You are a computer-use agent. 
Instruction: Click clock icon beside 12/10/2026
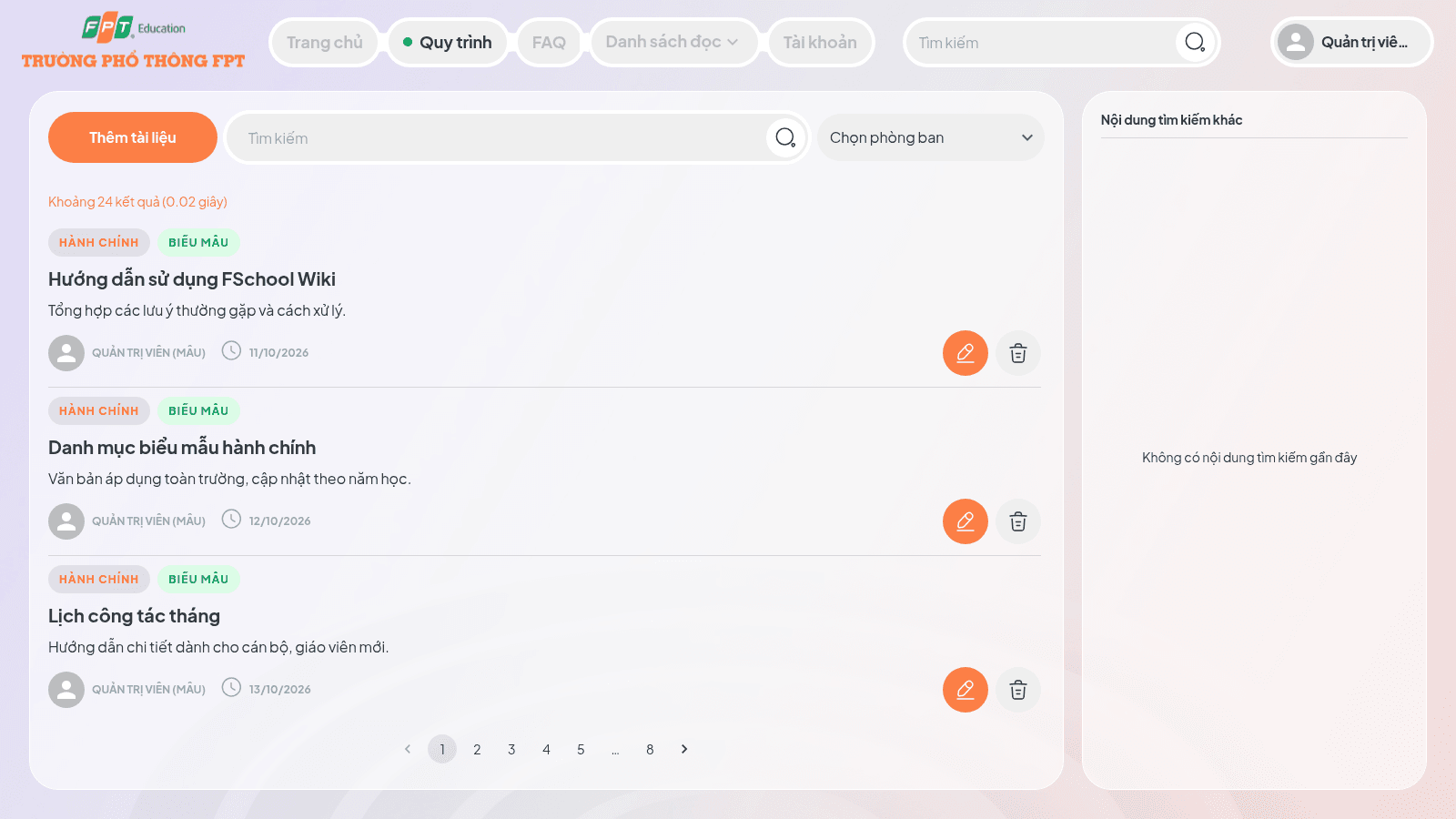pyautogui.click(x=232, y=520)
